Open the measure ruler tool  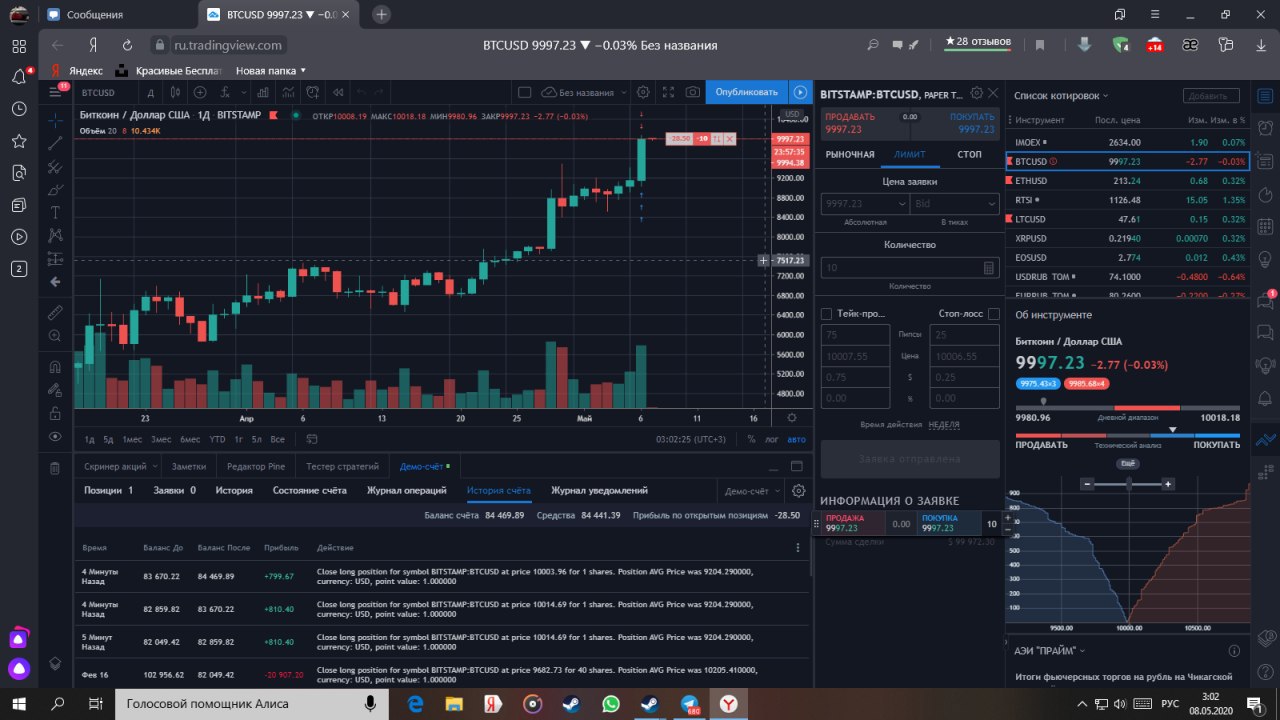point(55,312)
